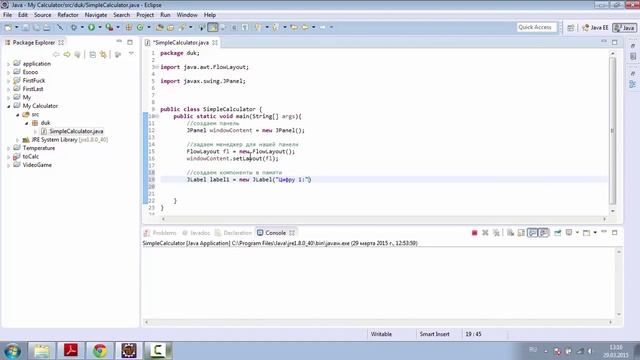This screenshot has width=640, height=360.
Task: Select the Java perspective button
Action: click(x=624, y=27)
